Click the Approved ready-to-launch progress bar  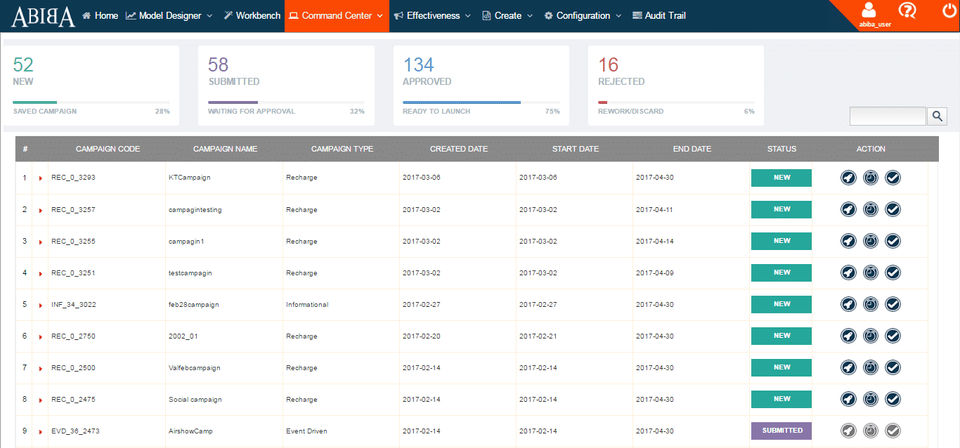481,102
